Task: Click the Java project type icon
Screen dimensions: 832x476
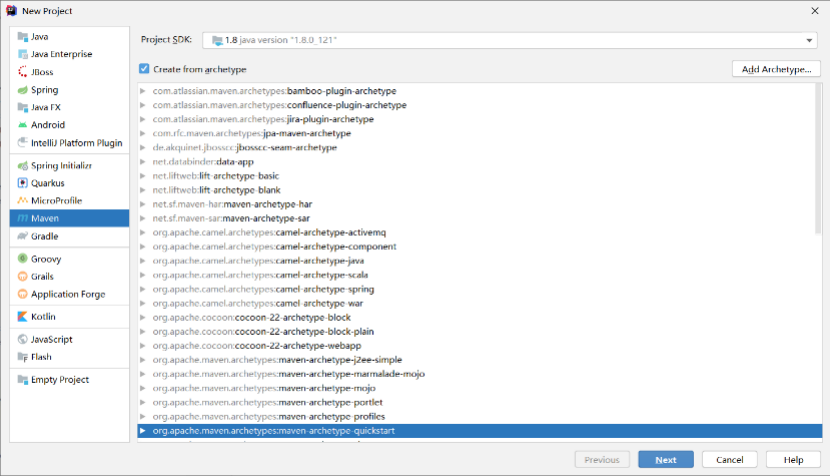Action: 22,37
